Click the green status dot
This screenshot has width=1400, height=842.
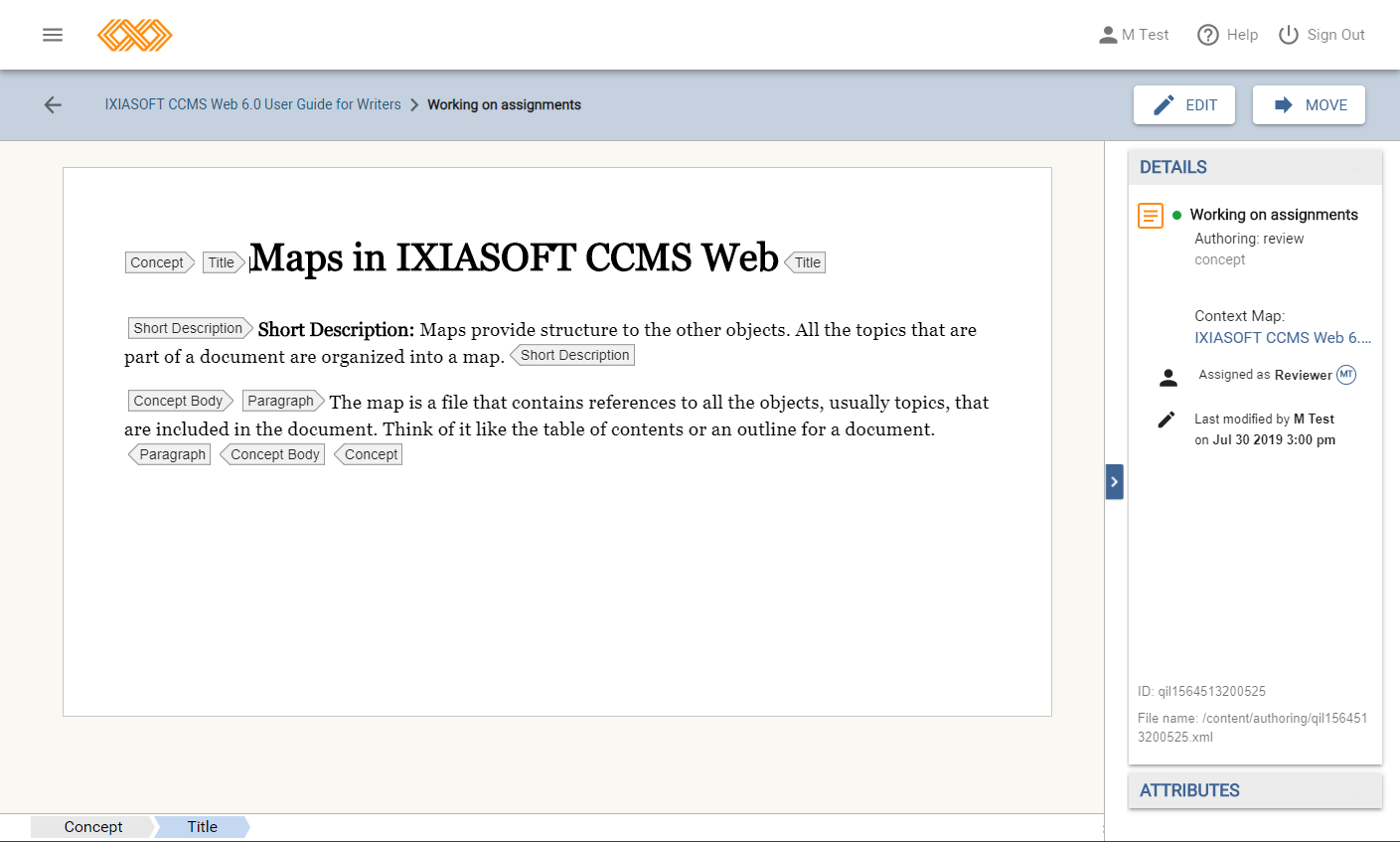pyautogui.click(x=1176, y=215)
